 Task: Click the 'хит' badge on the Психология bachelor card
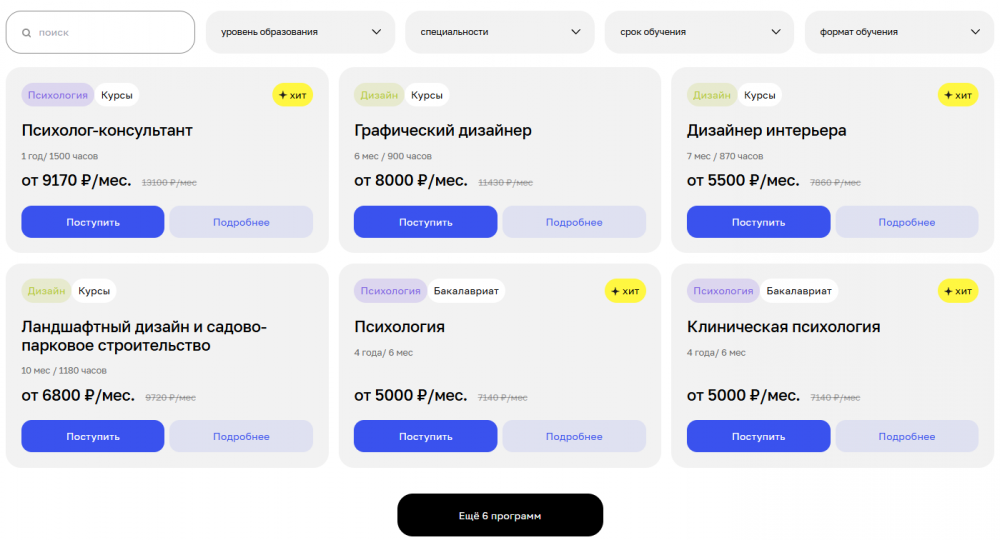pos(625,291)
